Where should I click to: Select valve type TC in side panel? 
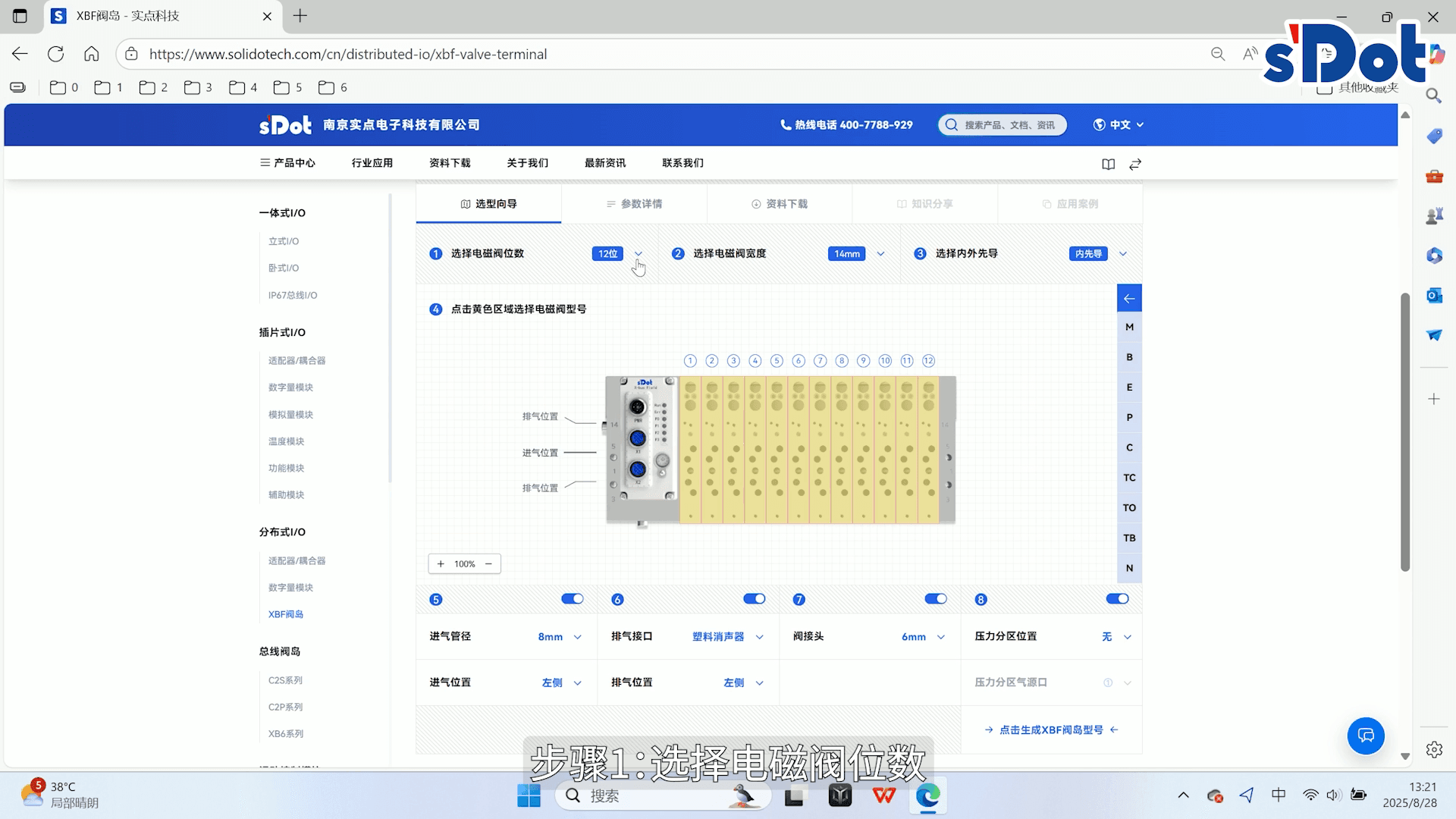1129,478
